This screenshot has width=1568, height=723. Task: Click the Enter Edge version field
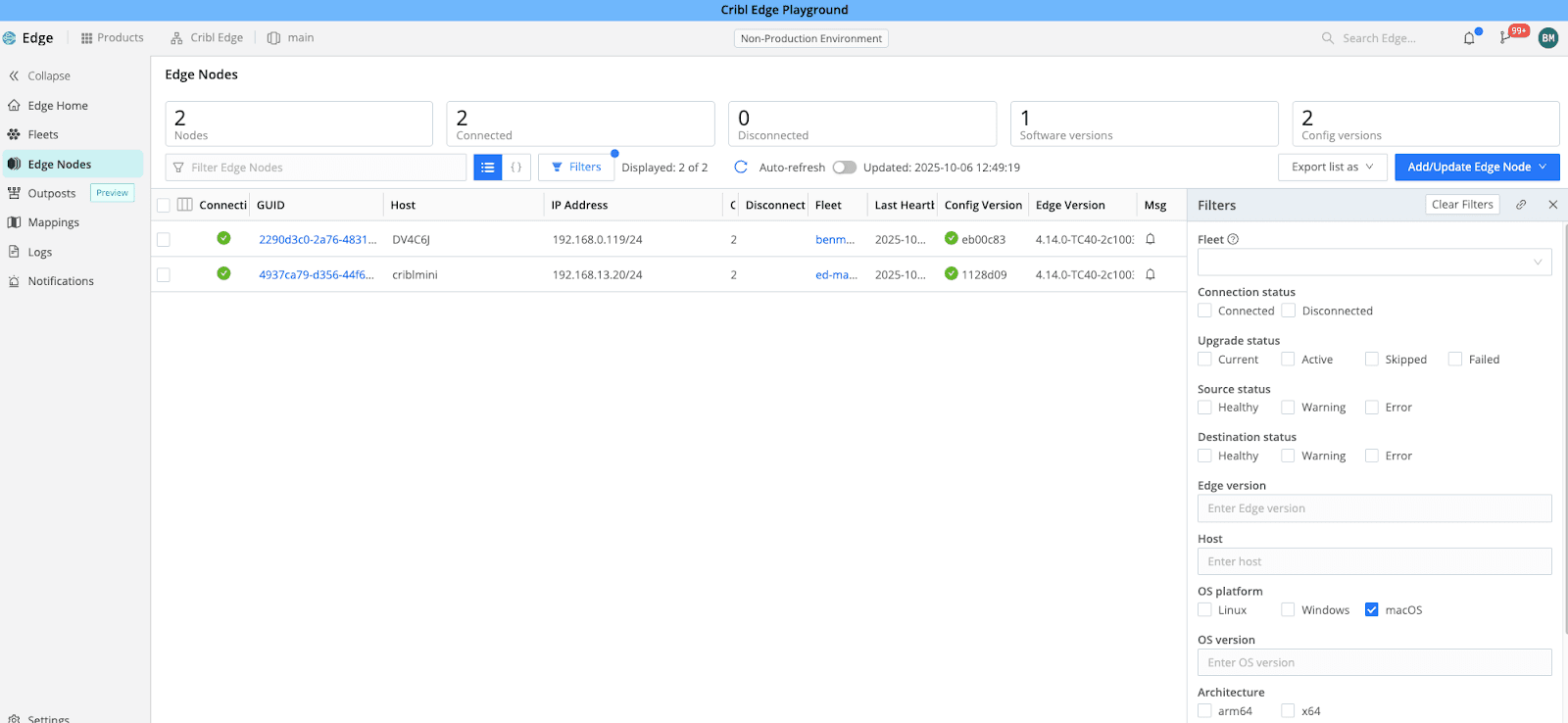1374,508
